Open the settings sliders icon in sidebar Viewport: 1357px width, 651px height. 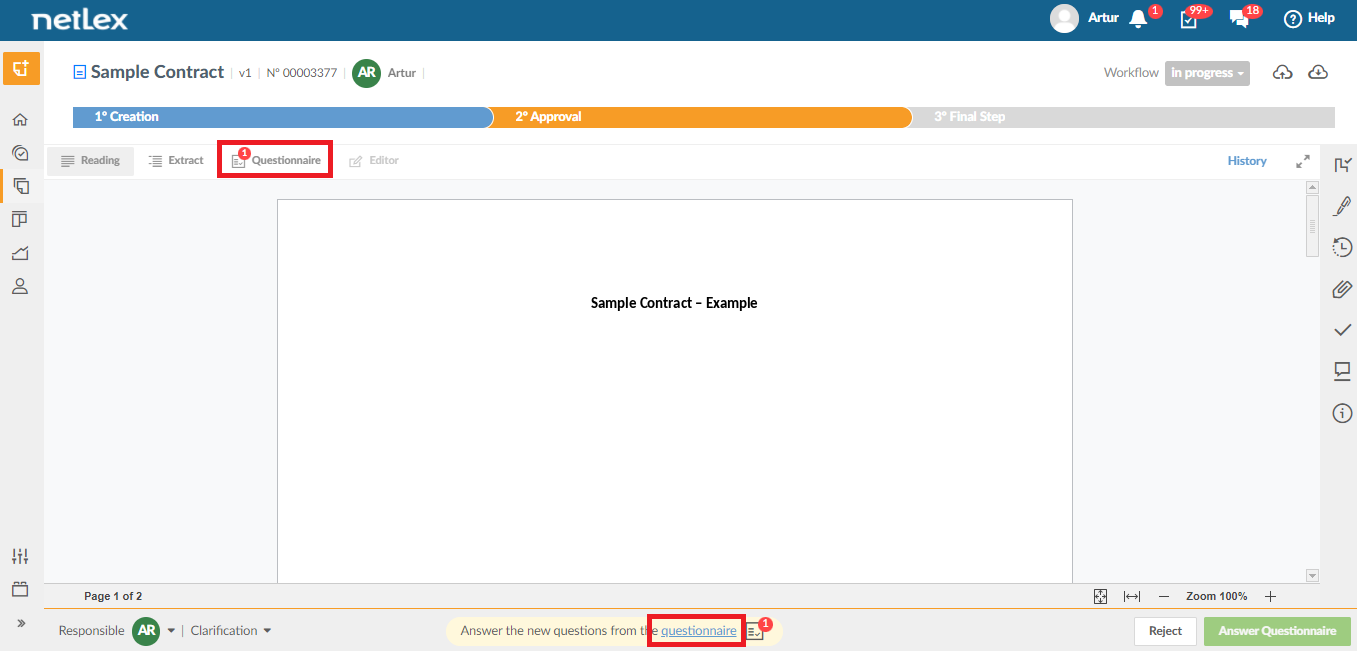coord(20,556)
